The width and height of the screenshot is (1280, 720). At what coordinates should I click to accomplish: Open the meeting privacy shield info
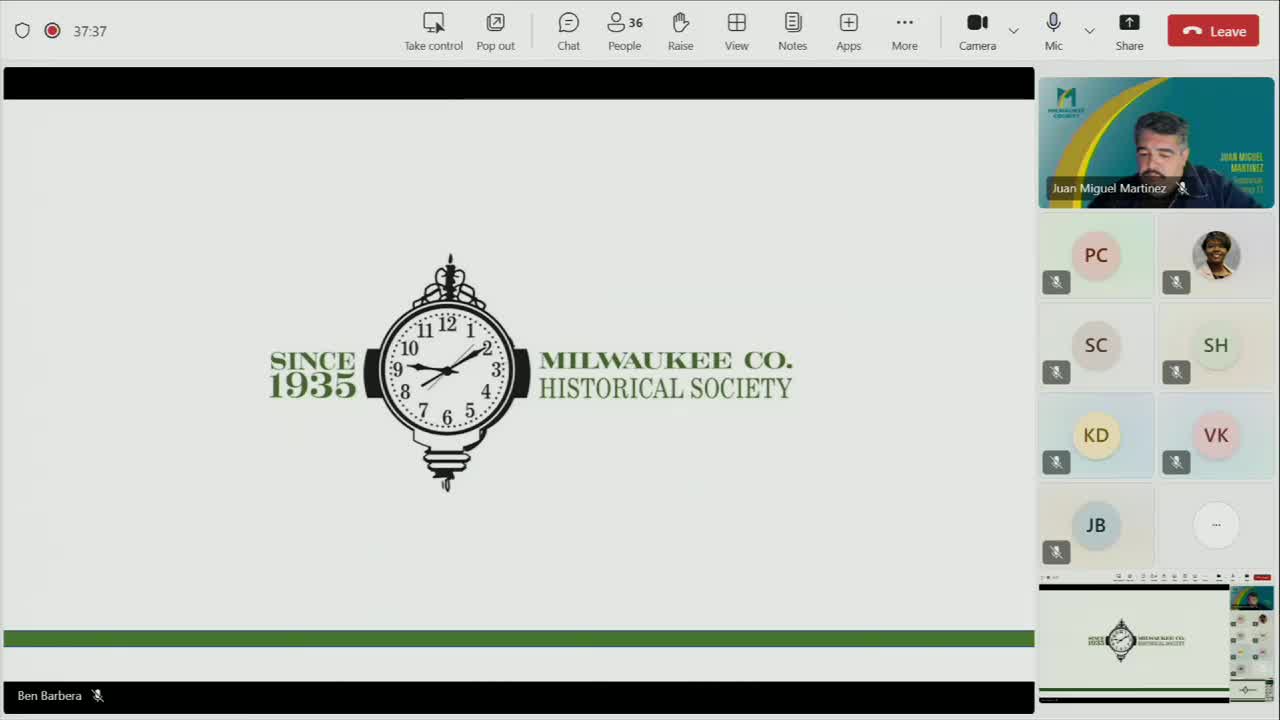22,31
